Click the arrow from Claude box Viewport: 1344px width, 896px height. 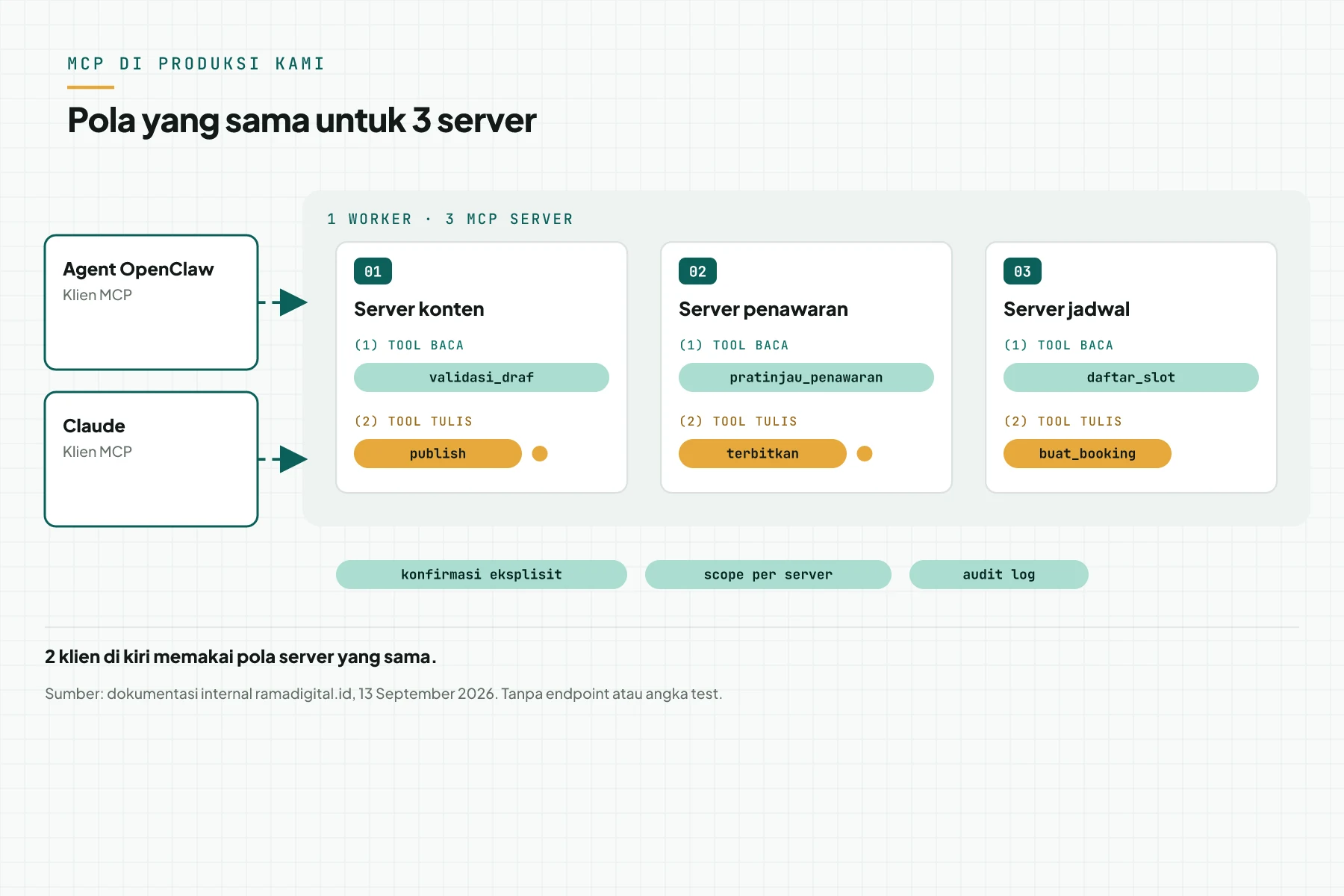(x=283, y=459)
